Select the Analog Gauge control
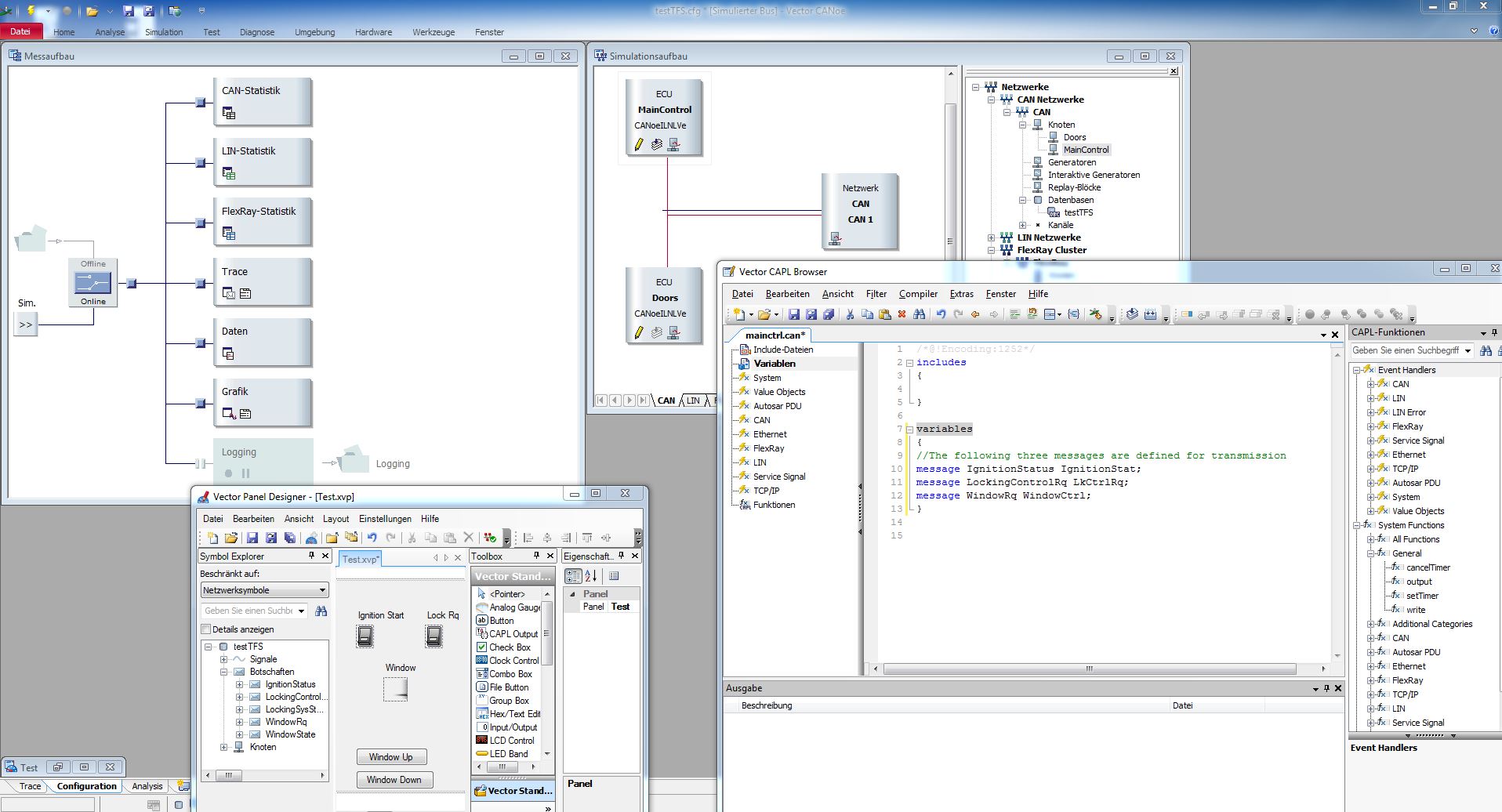Viewport: 1502px width, 812px height. [511, 607]
